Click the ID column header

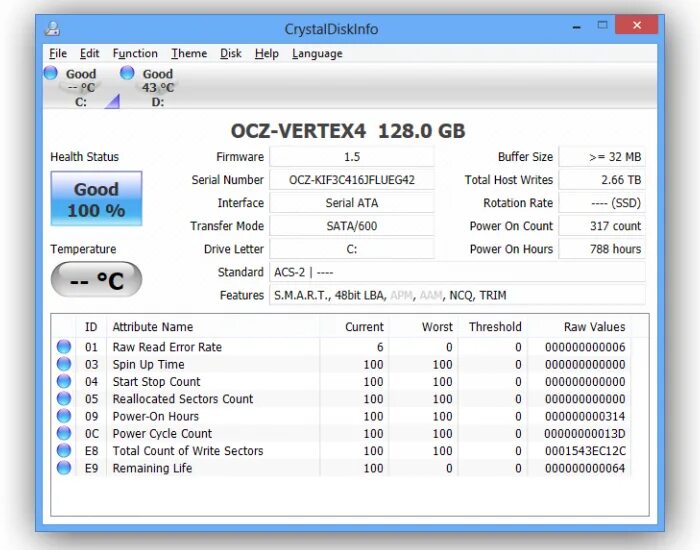91,327
